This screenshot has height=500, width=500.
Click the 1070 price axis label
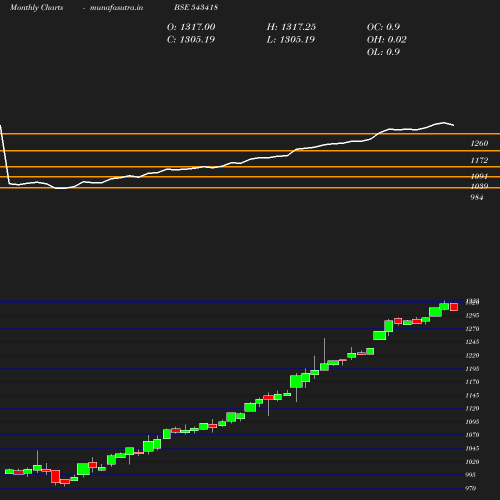click(x=472, y=435)
